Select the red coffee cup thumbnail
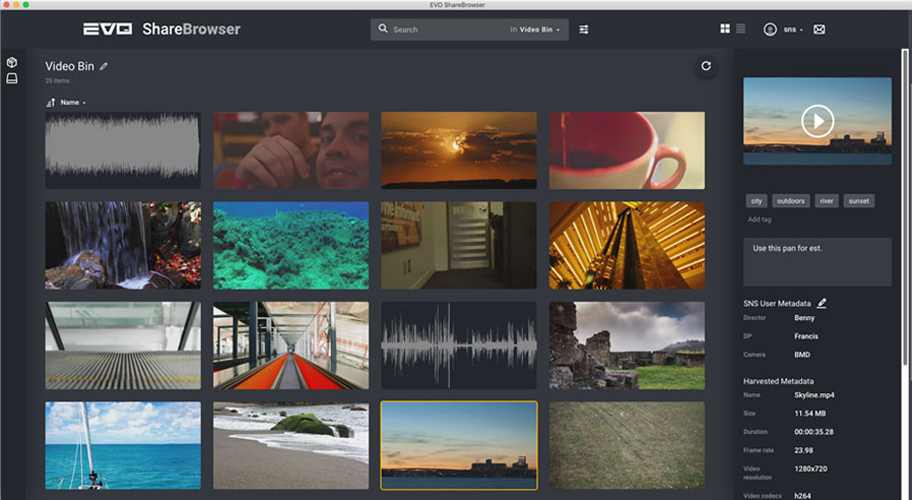This screenshot has height=500, width=912. [627, 150]
